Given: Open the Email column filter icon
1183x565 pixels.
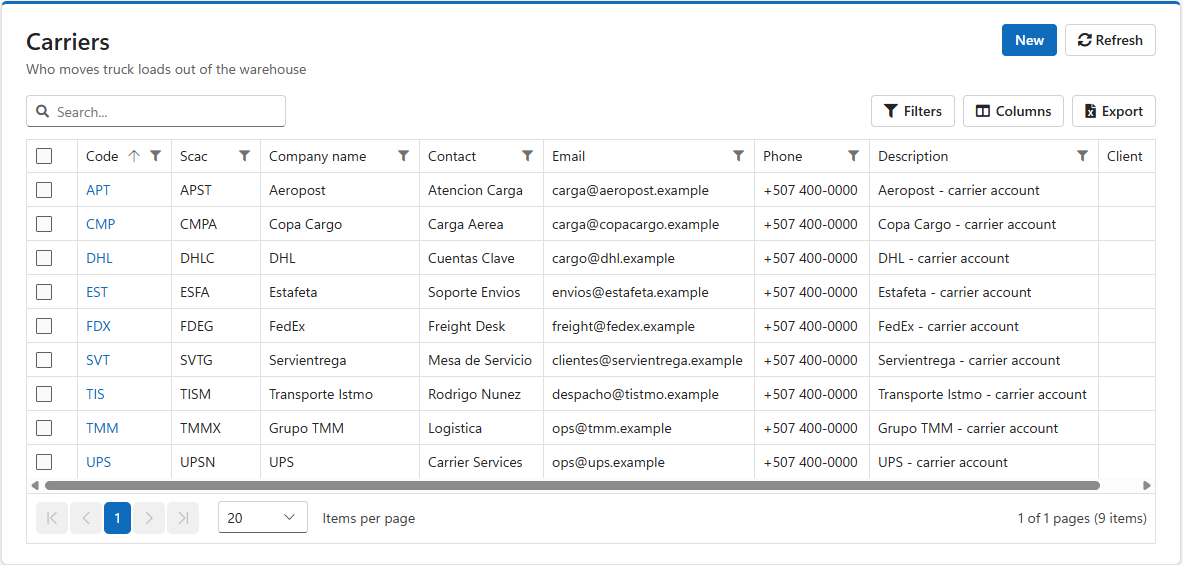Looking at the screenshot, I should pos(739,156).
